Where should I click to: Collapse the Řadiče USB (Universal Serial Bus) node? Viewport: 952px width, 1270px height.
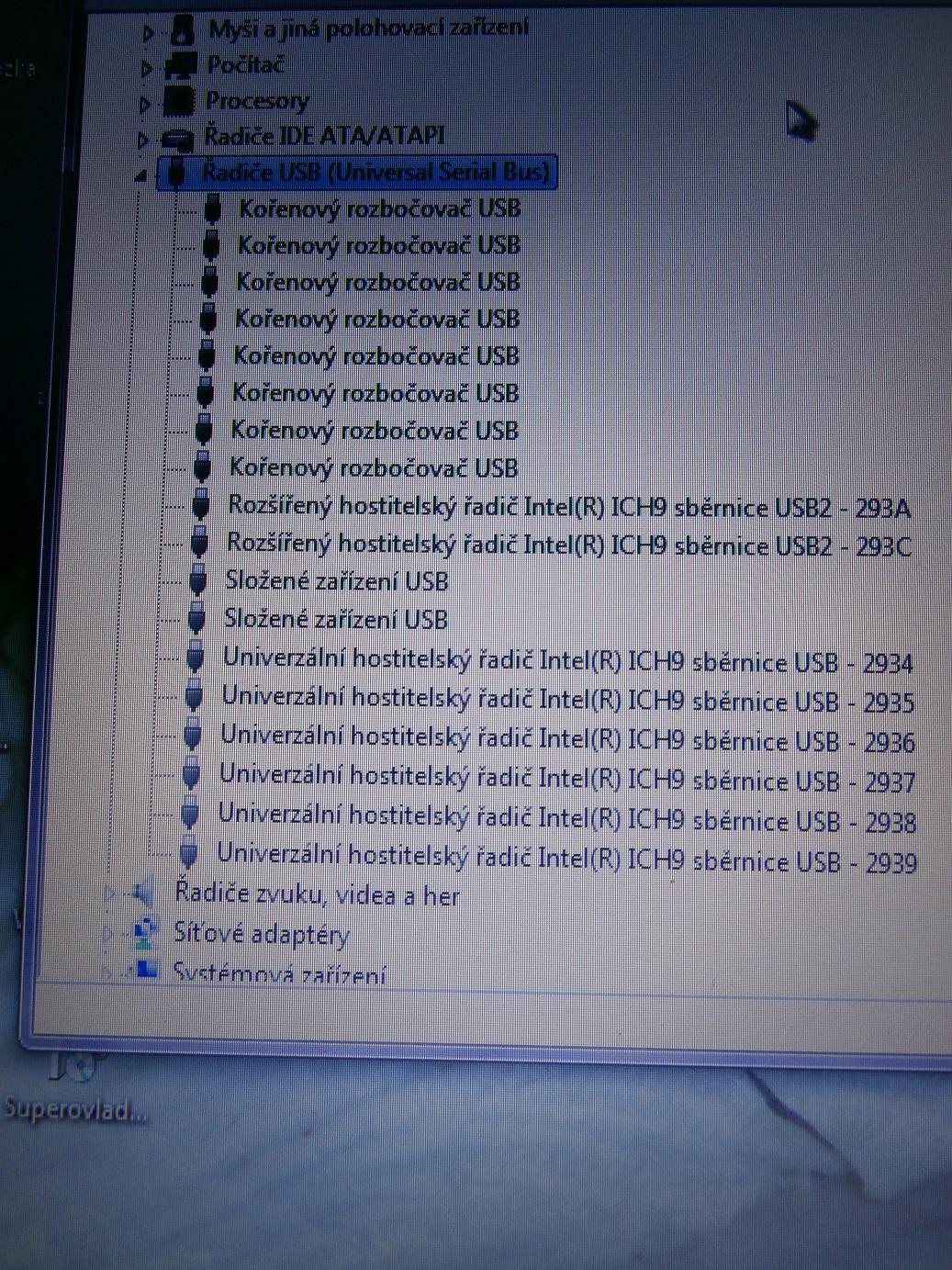(141, 176)
